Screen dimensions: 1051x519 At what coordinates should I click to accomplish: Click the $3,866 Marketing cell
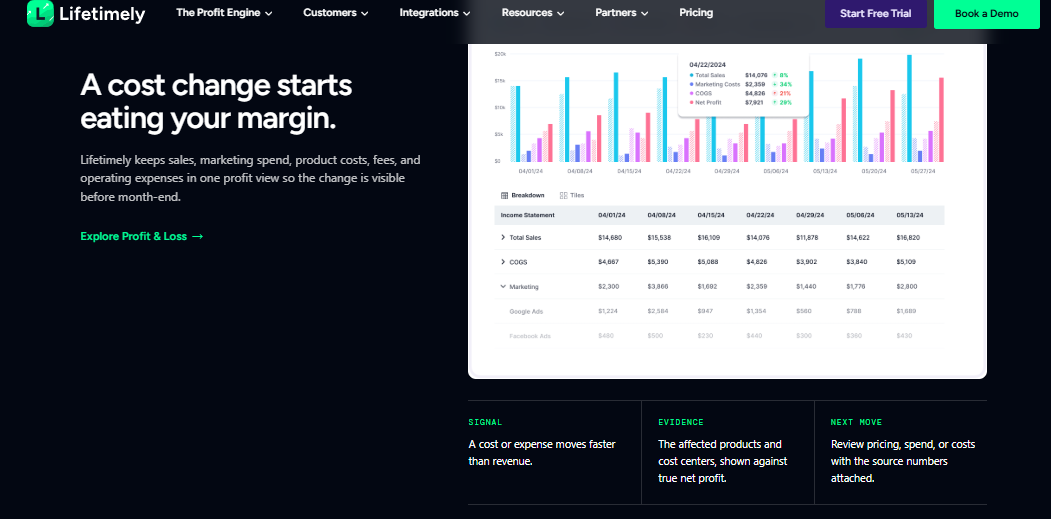[658, 286]
